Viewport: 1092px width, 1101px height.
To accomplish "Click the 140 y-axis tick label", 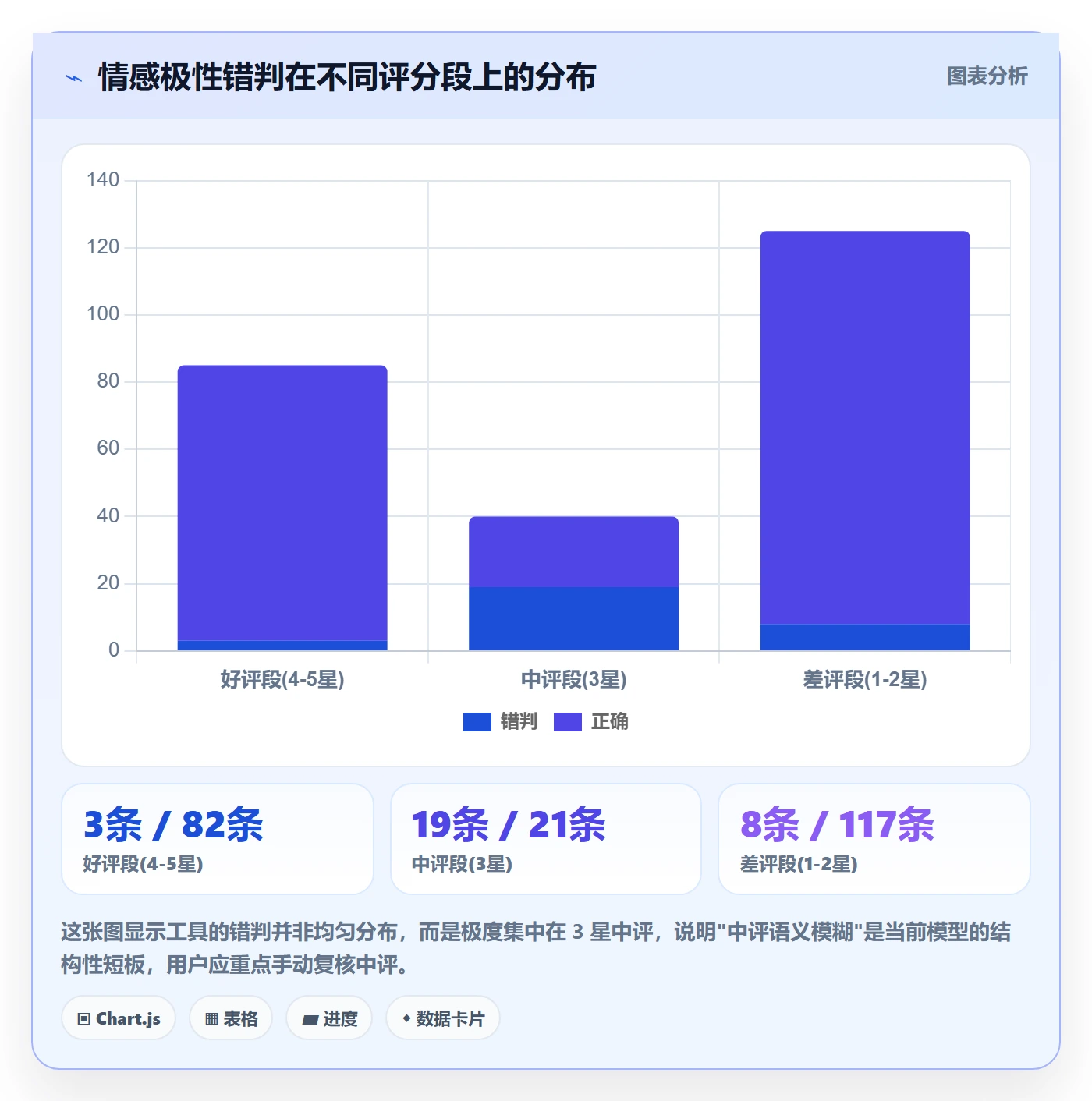I will point(103,180).
